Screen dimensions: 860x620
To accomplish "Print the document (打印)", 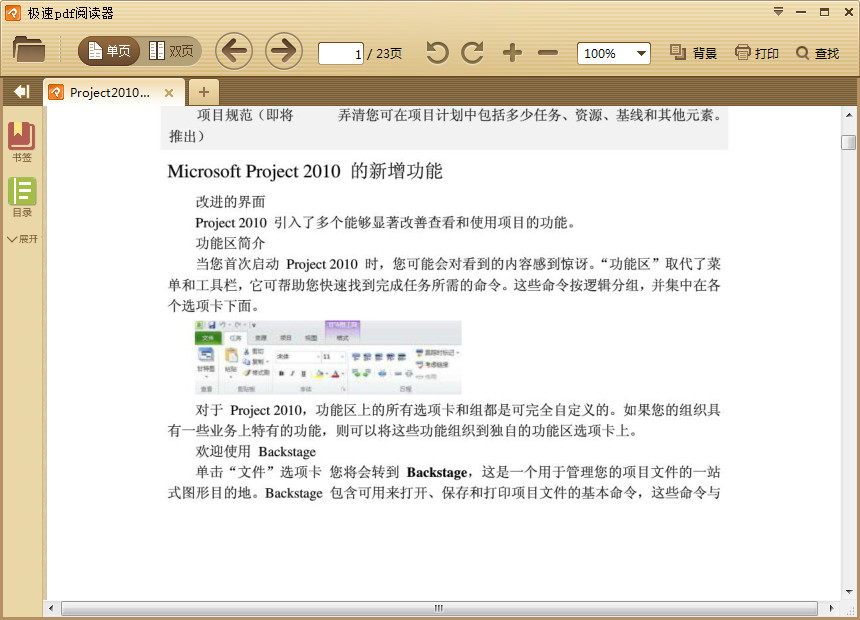I will (x=756, y=53).
